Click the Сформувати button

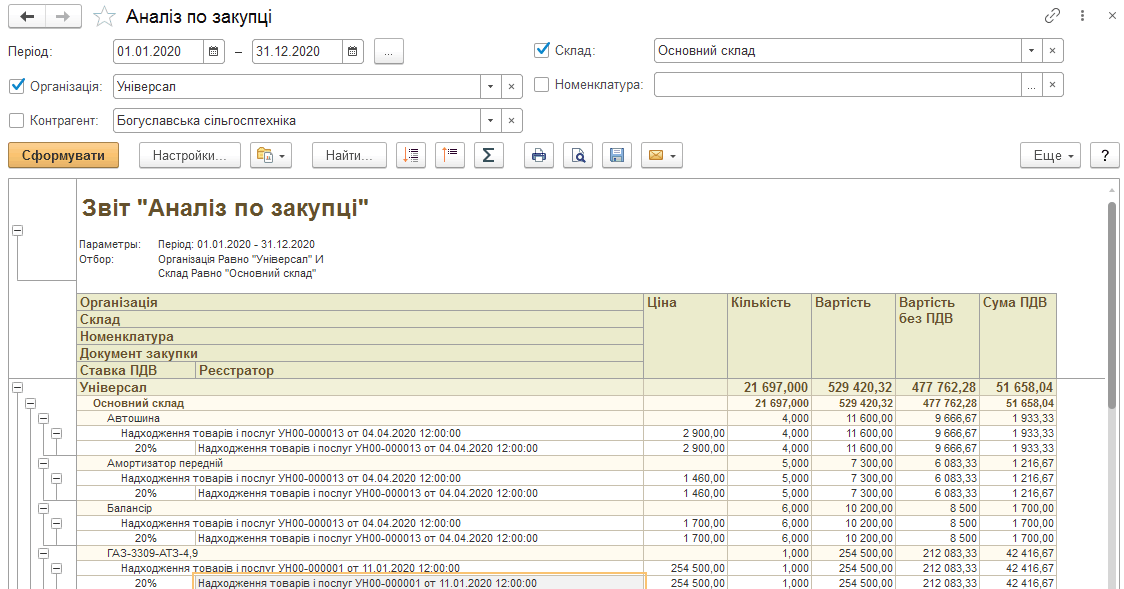tap(63, 155)
